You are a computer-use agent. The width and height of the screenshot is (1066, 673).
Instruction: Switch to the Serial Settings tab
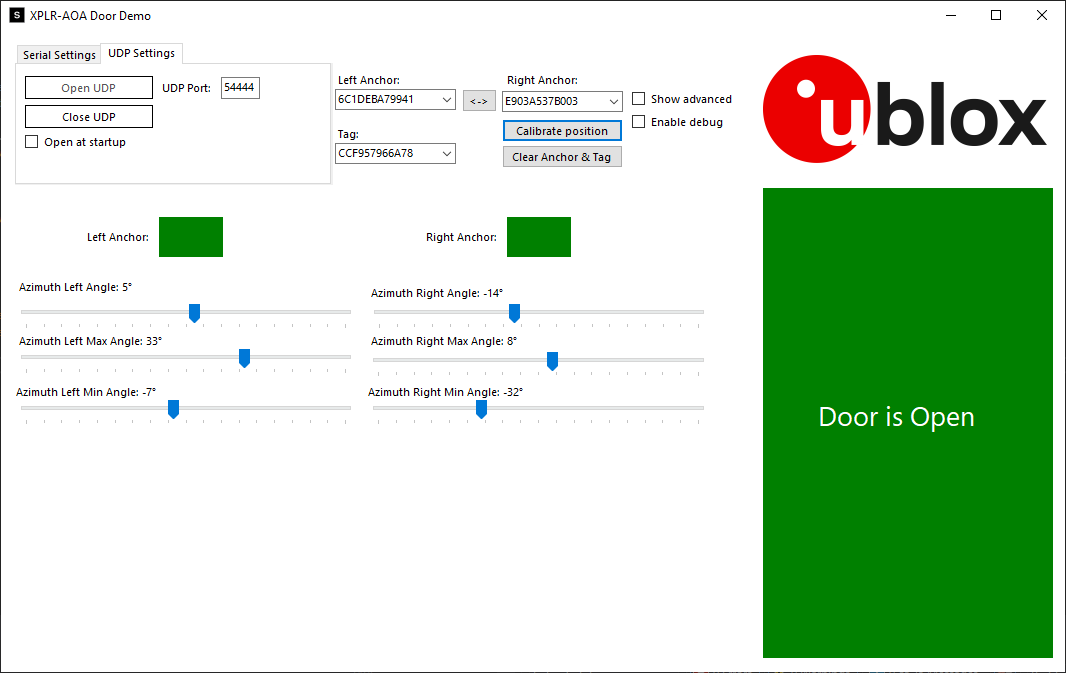(58, 55)
